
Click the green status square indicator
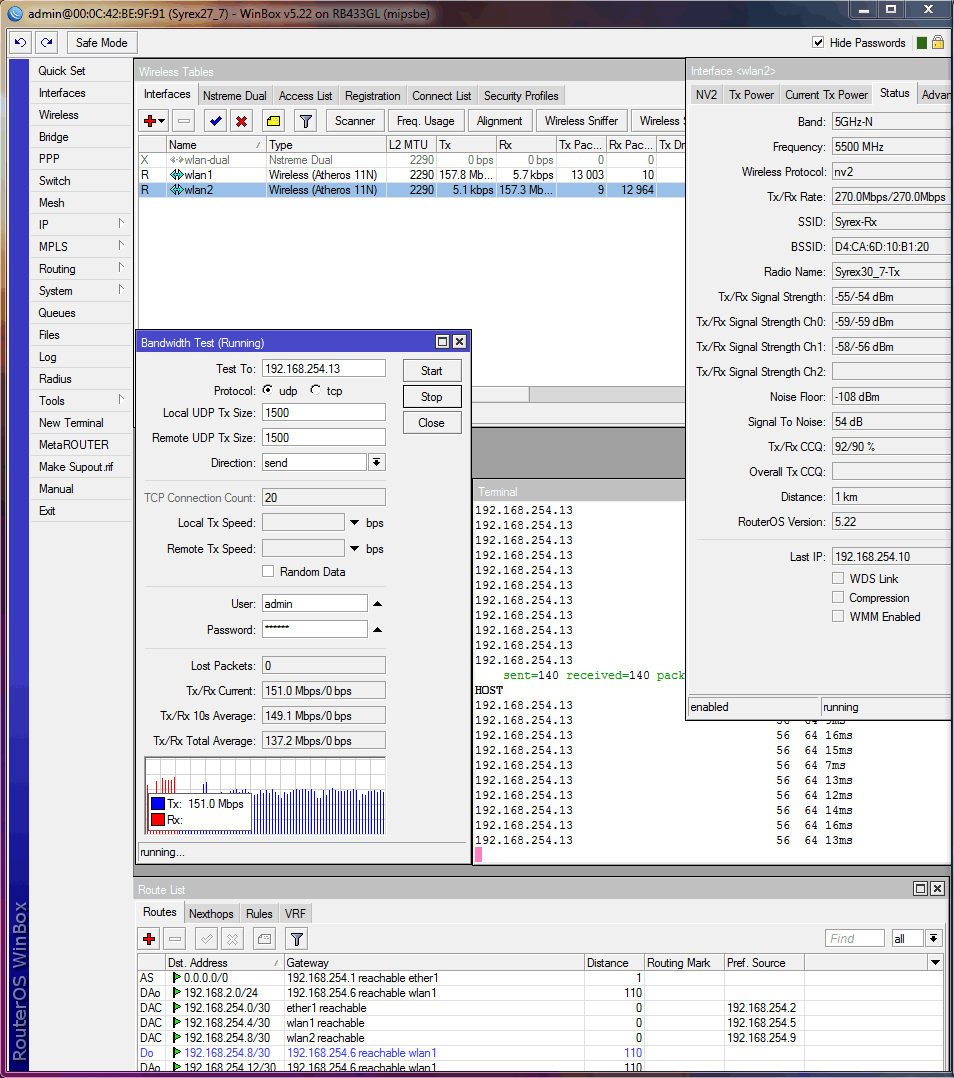[x=922, y=43]
